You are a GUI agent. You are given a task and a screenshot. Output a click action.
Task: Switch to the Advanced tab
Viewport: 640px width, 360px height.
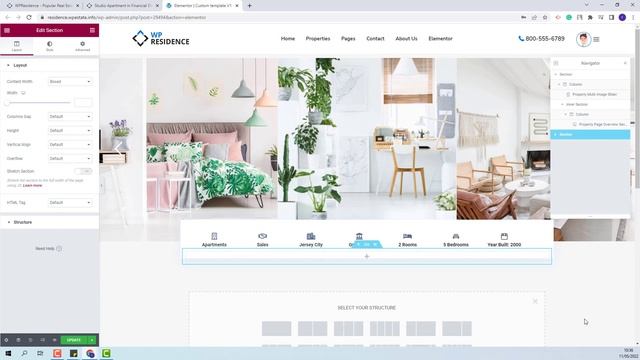coord(82,46)
